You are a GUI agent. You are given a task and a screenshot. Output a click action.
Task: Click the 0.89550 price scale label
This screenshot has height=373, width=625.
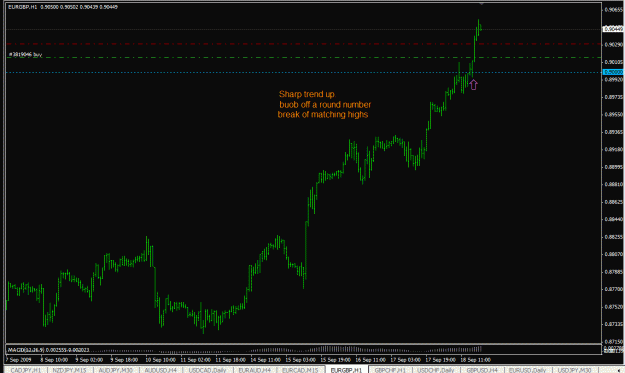613,114
